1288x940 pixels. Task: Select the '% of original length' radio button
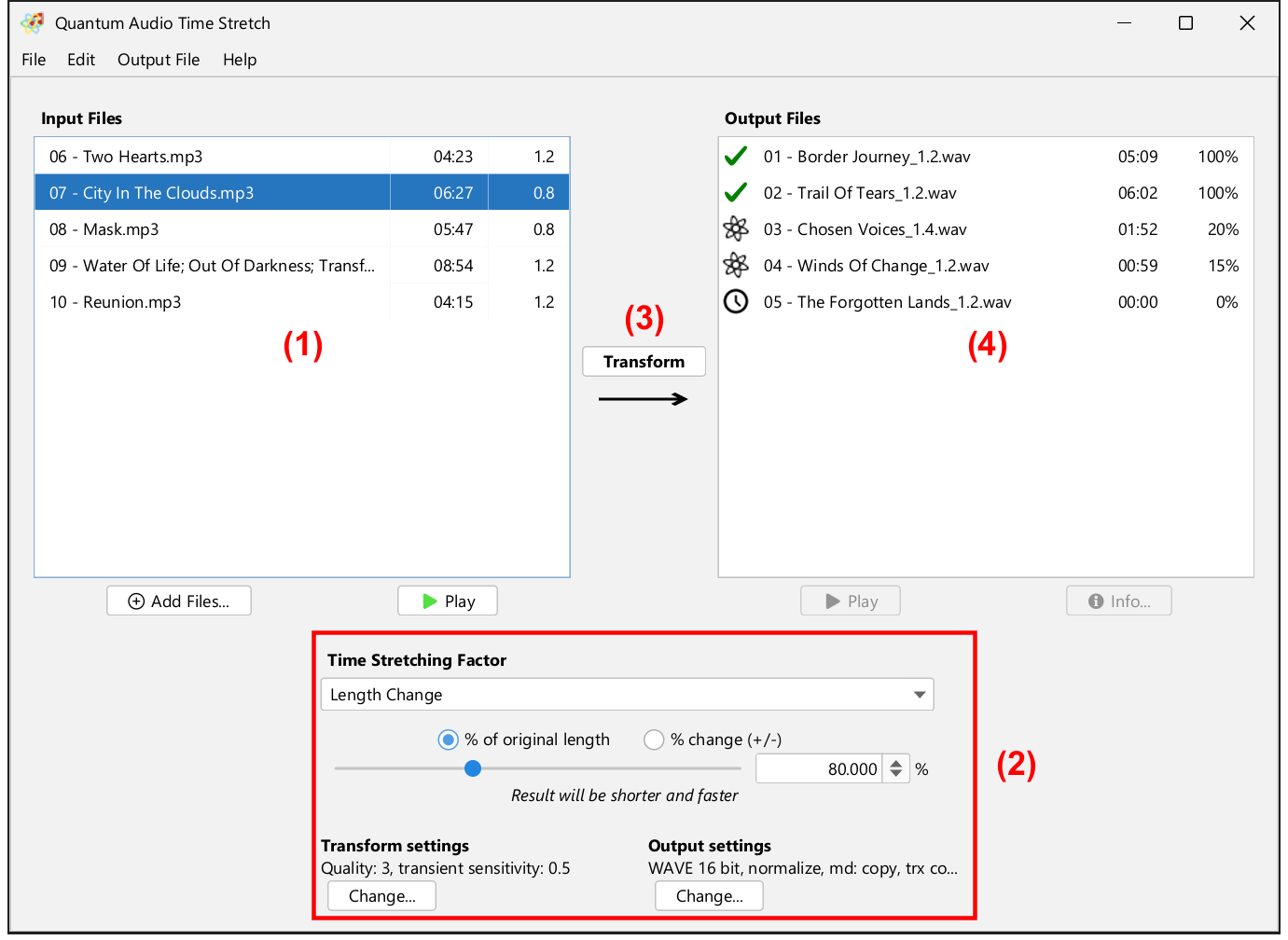449,740
